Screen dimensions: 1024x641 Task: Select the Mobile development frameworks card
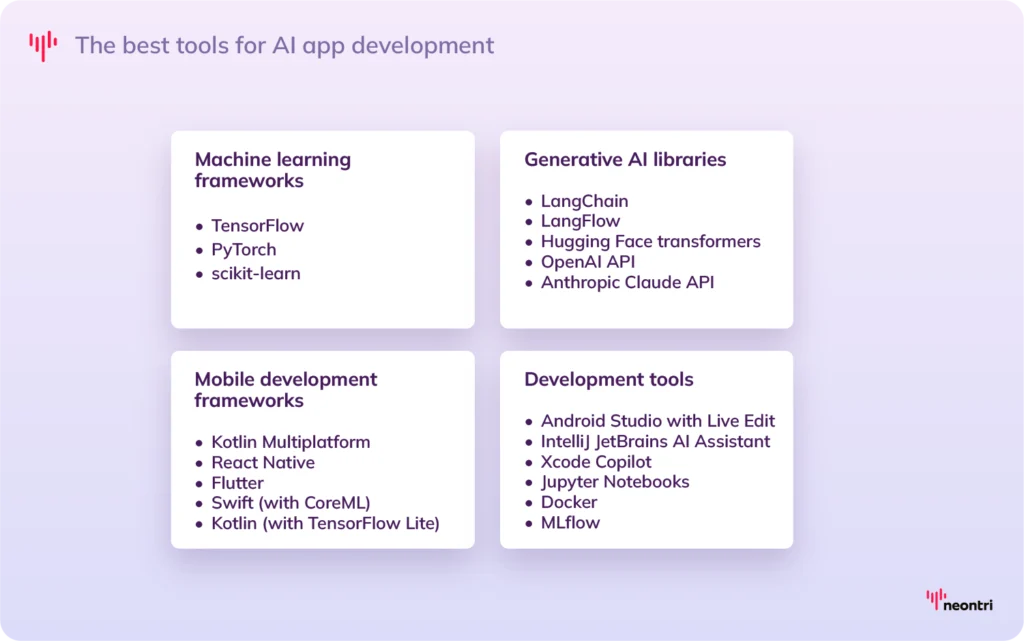click(x=285, y=390)
